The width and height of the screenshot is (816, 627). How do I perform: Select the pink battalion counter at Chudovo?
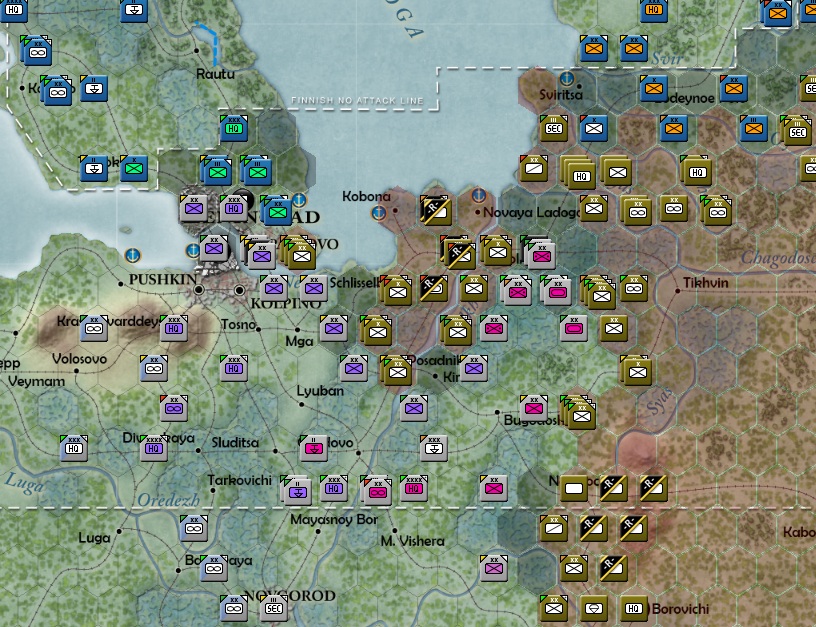pyautogui.click(x=314, y=448)
